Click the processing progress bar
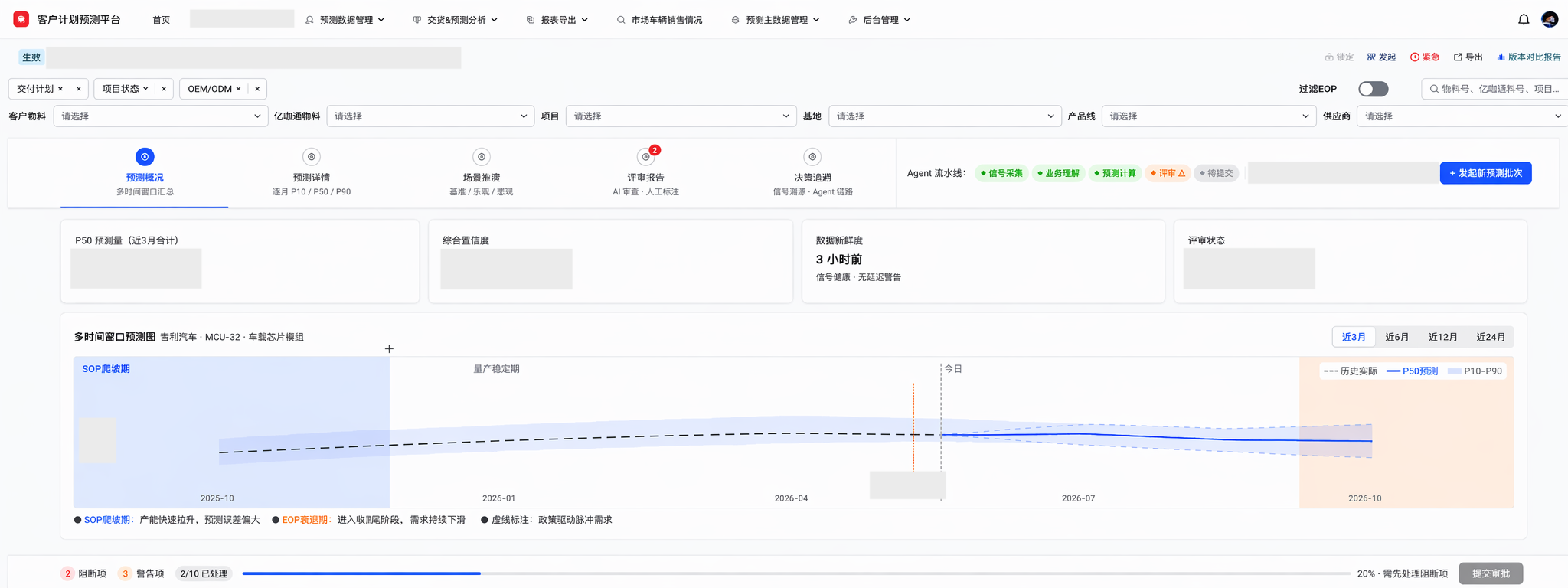 click(x=796, y=573)
